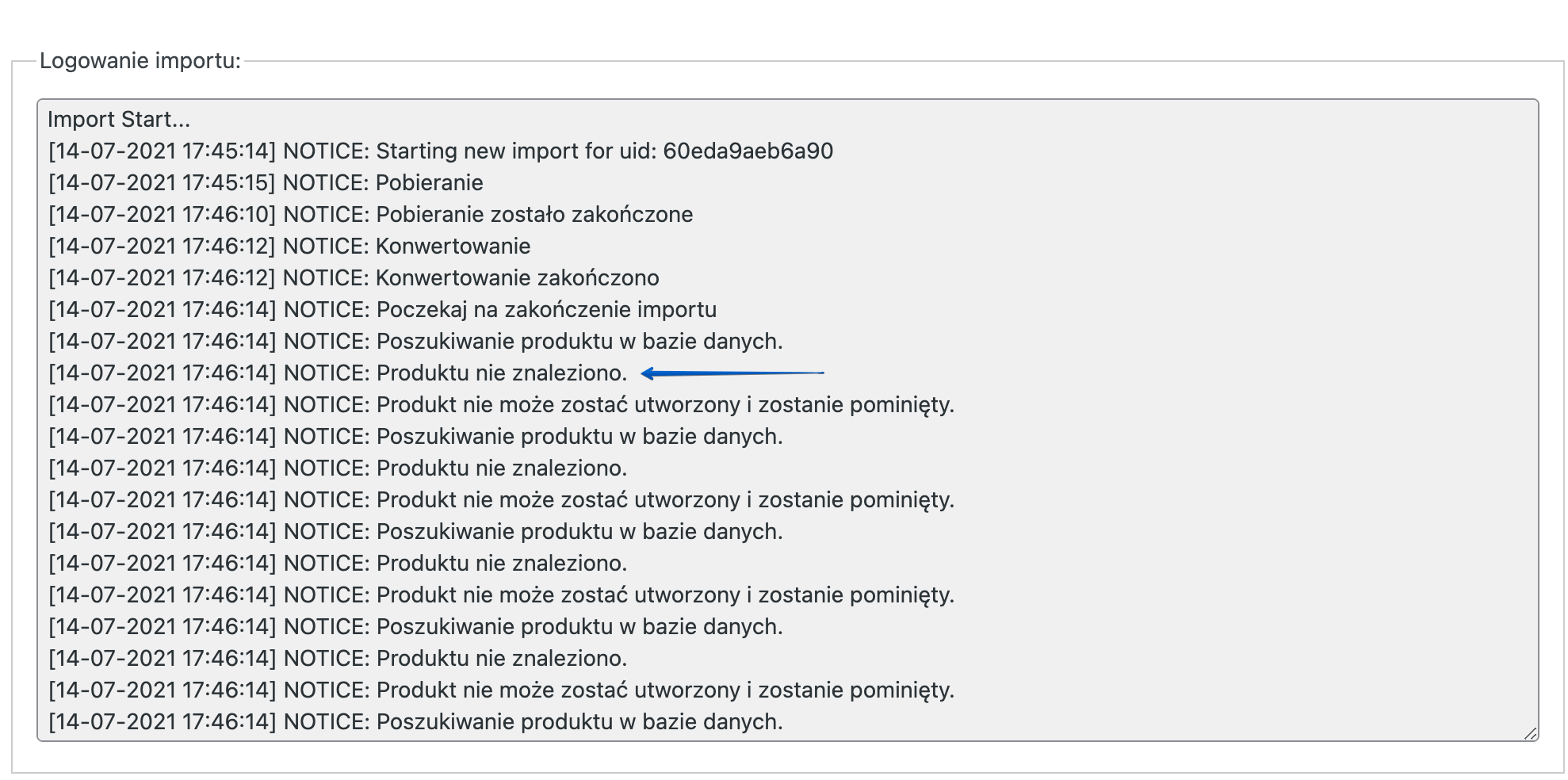1568x780 pixels.
Task: Click the blue arrow annotation
Action: (x=732, y=373)
